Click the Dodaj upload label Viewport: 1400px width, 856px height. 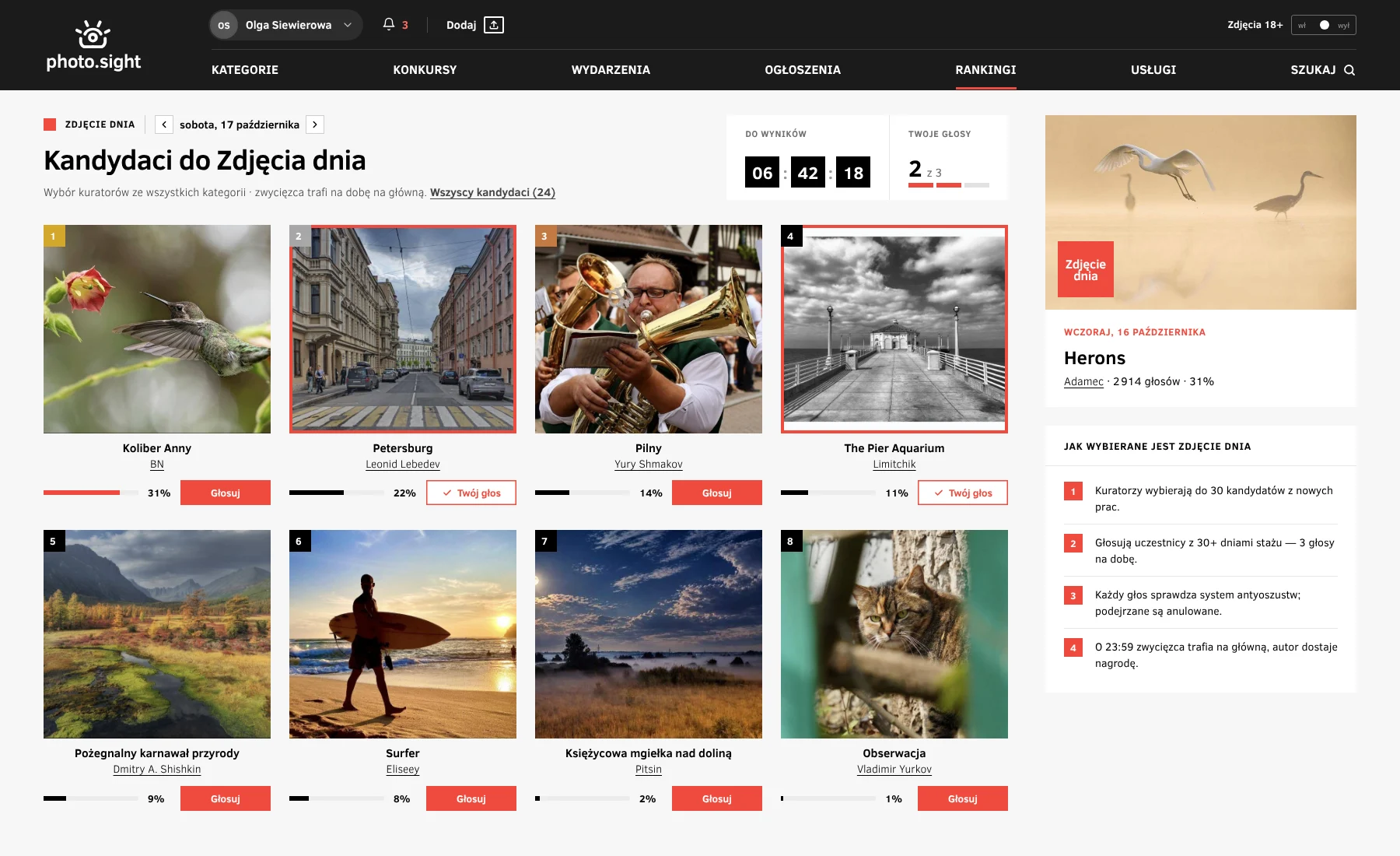point(461,25)
